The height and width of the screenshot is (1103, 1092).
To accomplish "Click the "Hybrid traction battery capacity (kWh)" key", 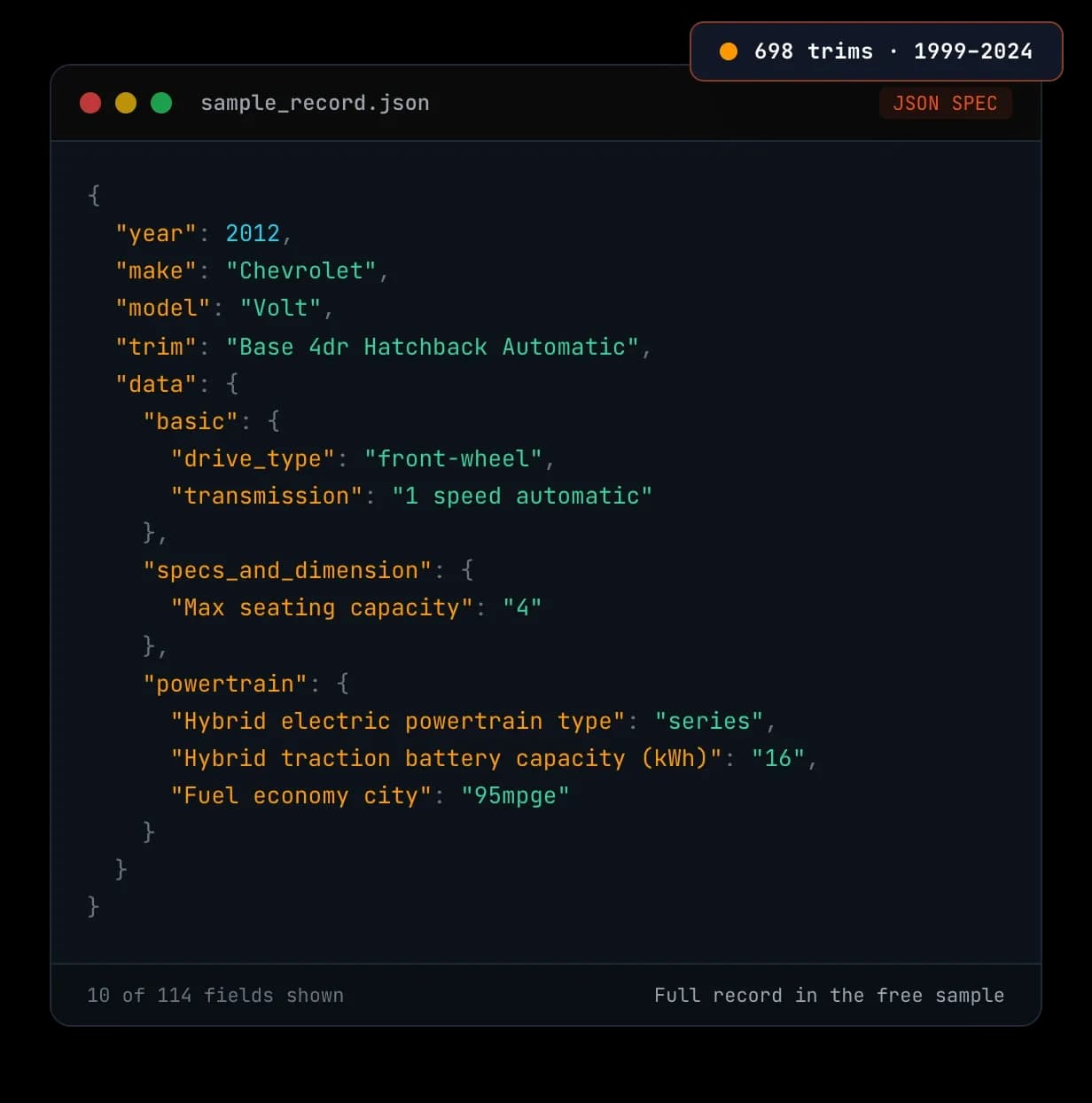I will pyautogui.click(x=447, y=758).
